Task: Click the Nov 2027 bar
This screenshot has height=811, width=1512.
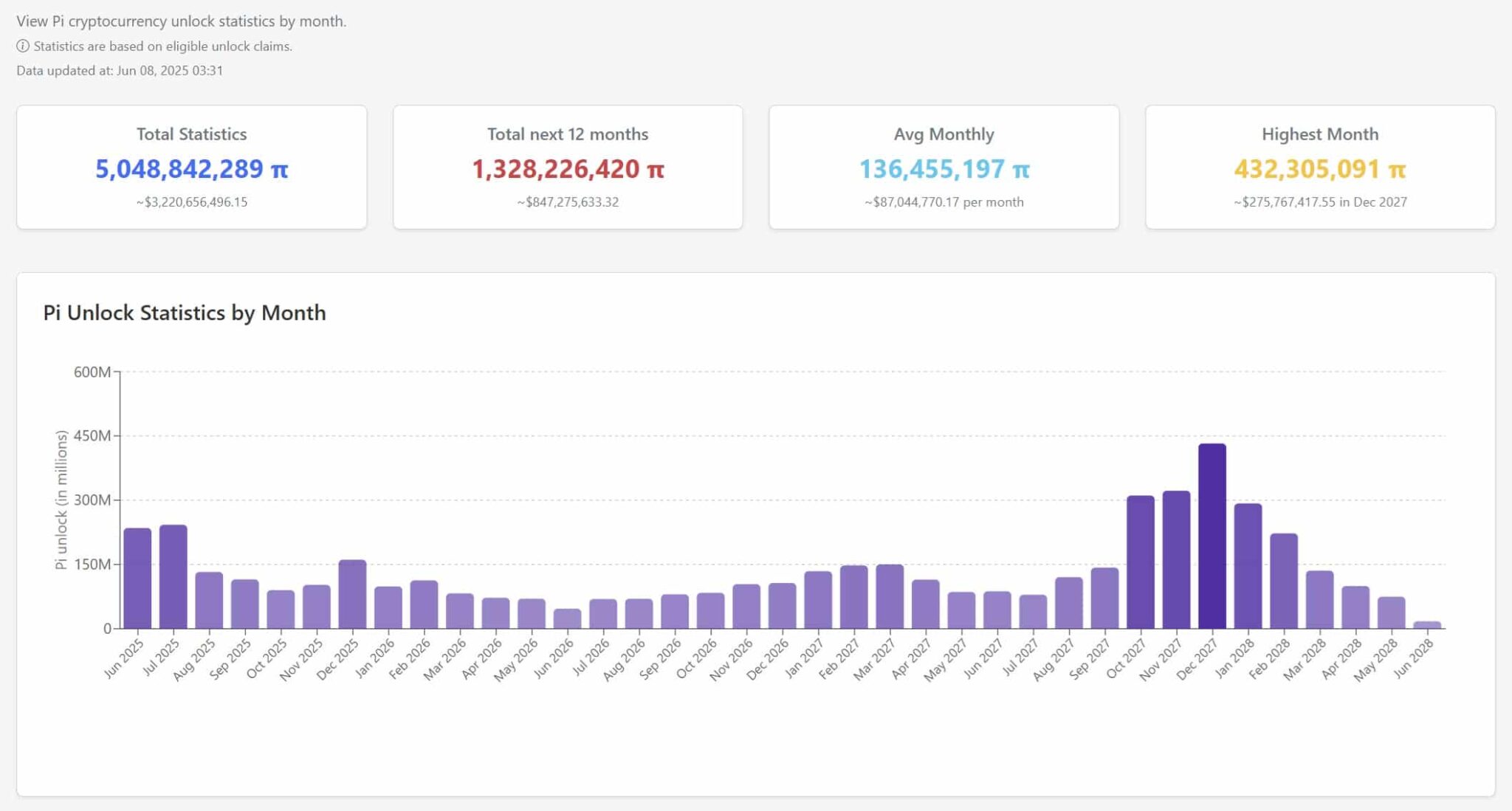Action: click(x=1176, y=560)
